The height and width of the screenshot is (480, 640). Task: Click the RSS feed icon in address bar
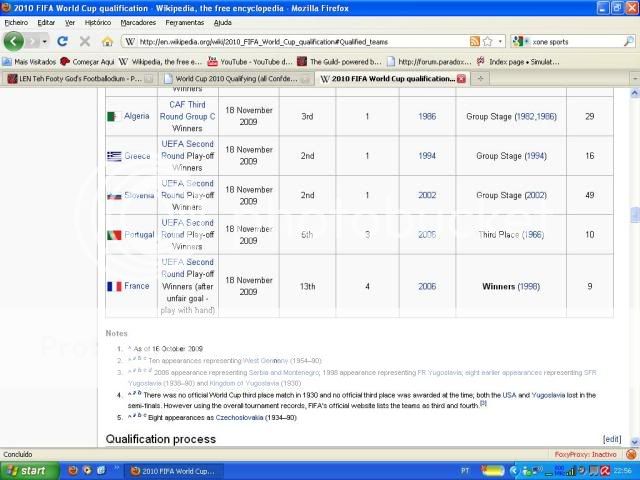click(475, 42)
